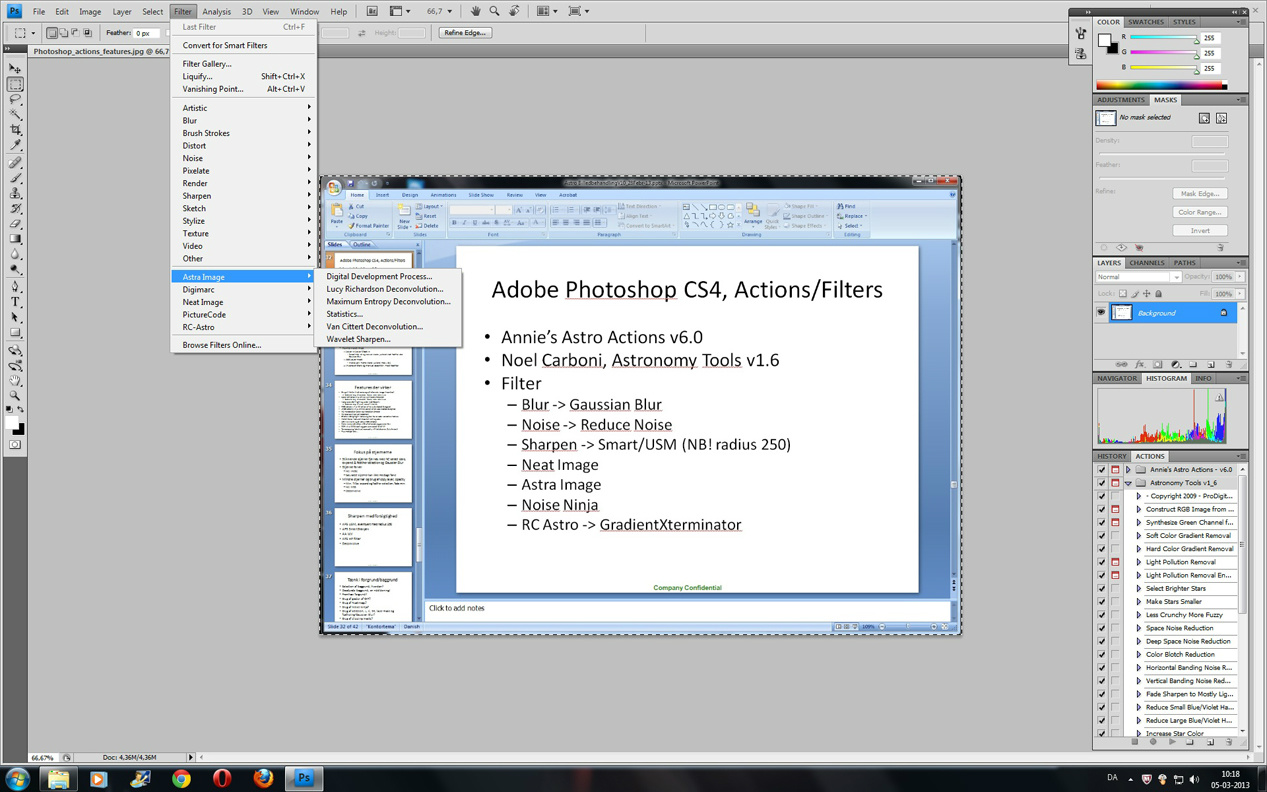The image size is (1267, 792).
Task: Select the Blur tool
Action: [15, 255]
